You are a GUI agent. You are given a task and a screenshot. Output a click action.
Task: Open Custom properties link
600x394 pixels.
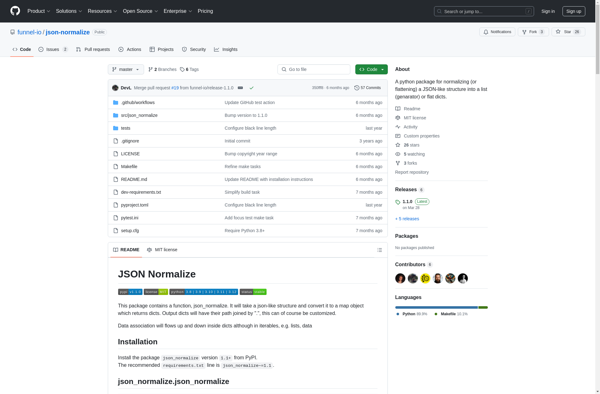pos(417,136)
